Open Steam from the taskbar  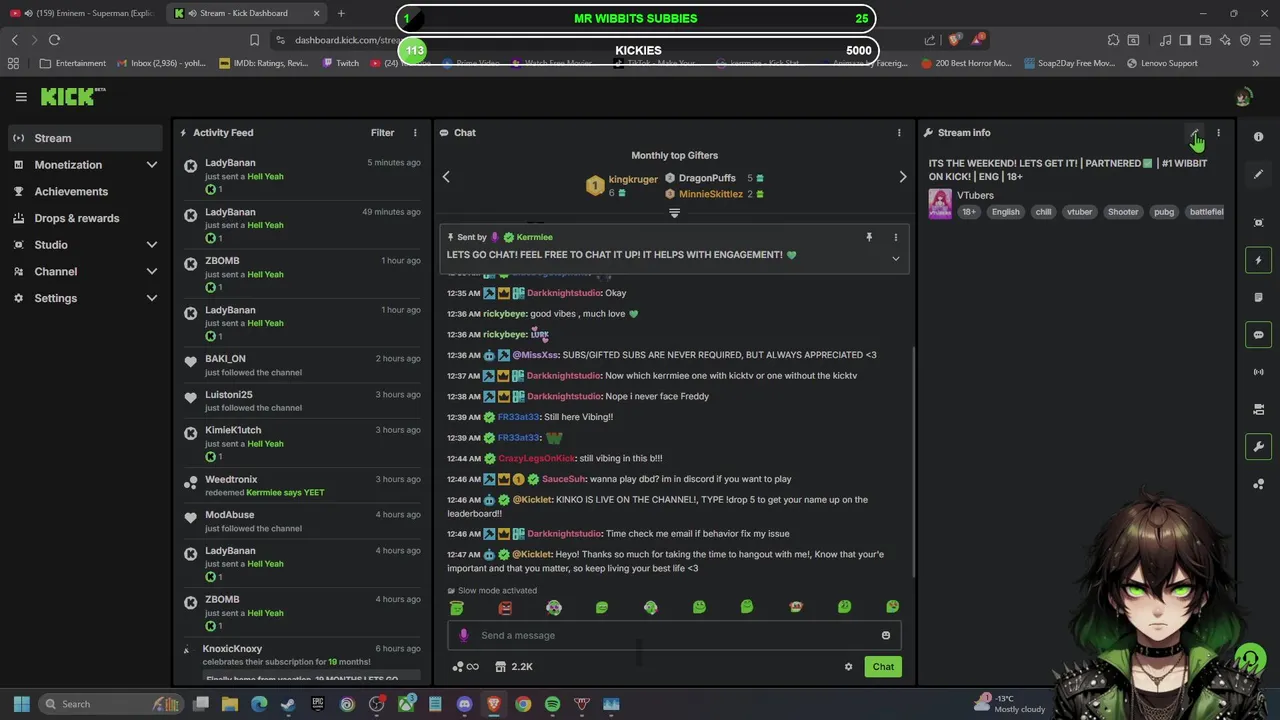tap(288, 704)
